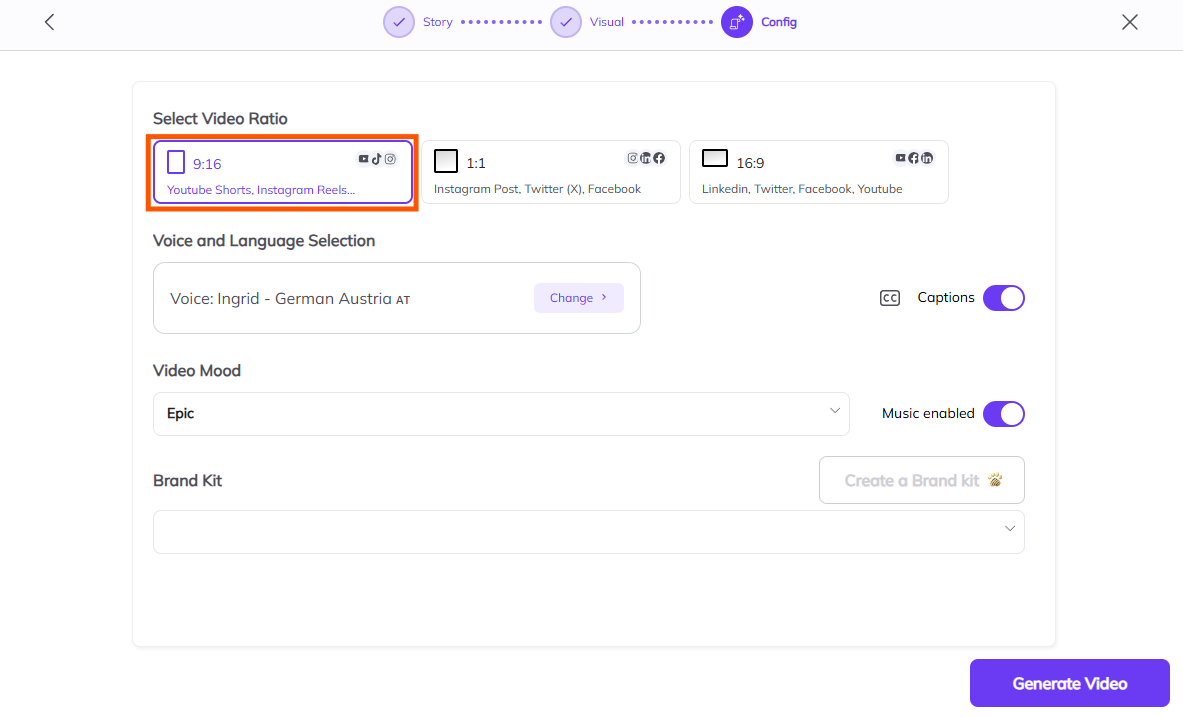Viewport: 1183px width, 717px height.
Task: Click the Generate Video button
Action: pyautogui.click(x=1070, y=683)
